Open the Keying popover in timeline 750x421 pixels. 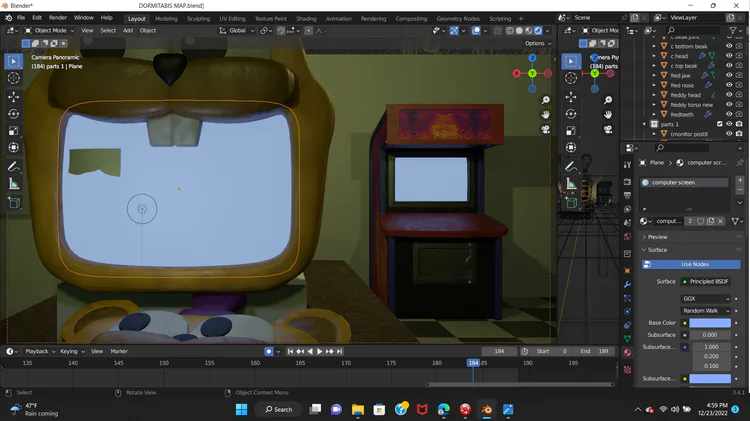click(72, 351)
